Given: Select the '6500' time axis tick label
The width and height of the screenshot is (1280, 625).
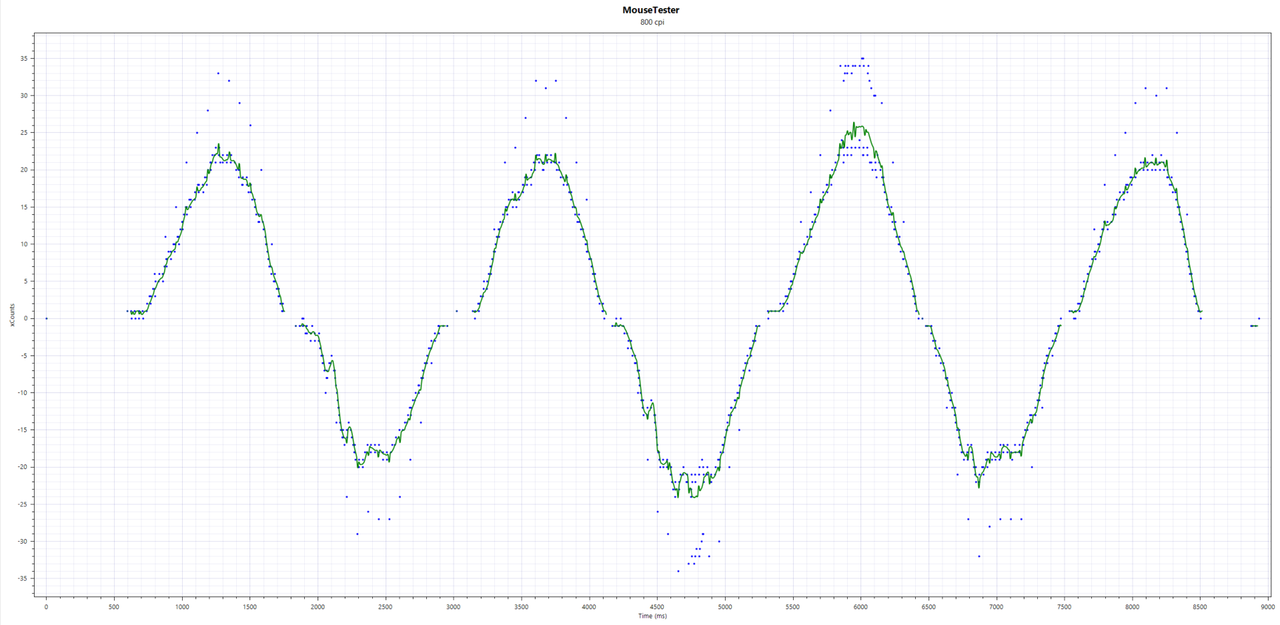Looking at the screenshot, I should pyautogui.click(x=929, y=606).
